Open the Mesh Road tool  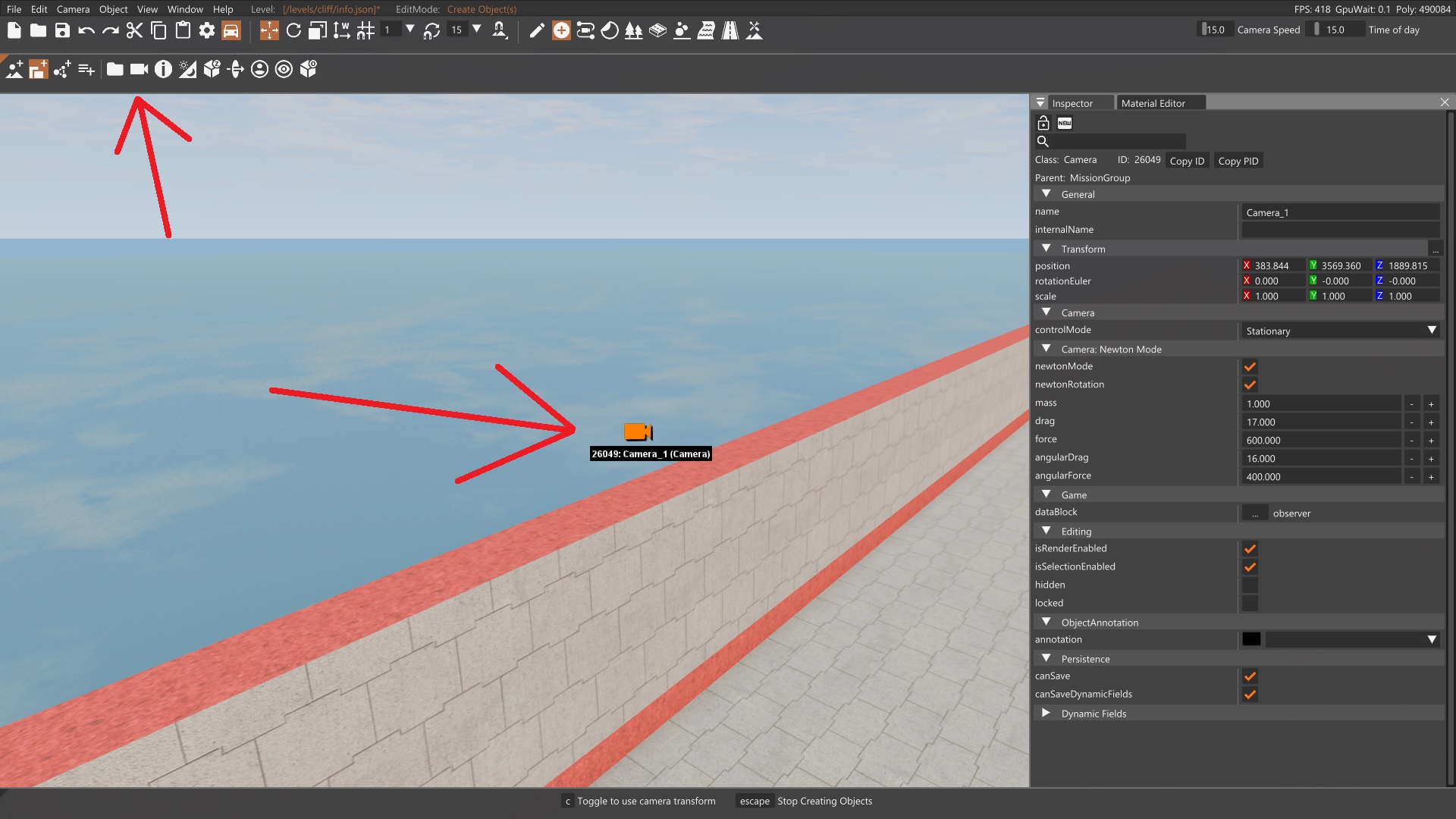click(657, 31)
